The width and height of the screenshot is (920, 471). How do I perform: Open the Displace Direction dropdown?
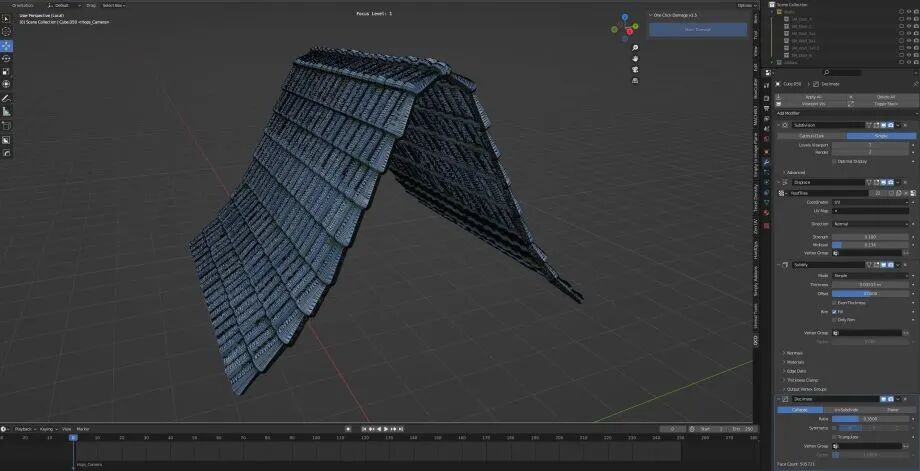pyautogui.click(x=870, y=224)
